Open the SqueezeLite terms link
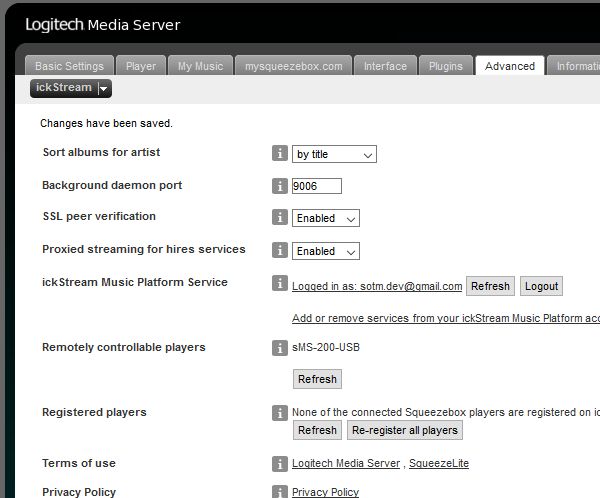Image resolution: width=600 pixels, height=498 pixels. tap(439, 464)
